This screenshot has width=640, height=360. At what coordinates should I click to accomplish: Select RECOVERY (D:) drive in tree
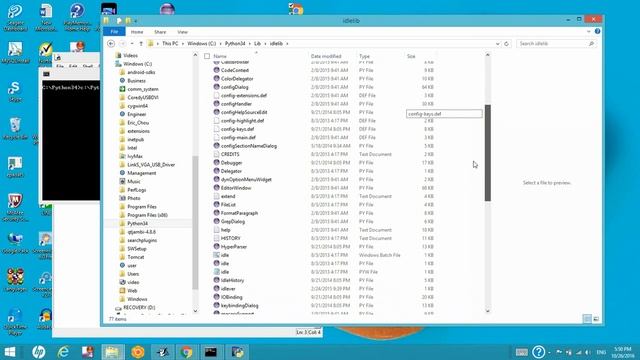(x=139, y=307)
